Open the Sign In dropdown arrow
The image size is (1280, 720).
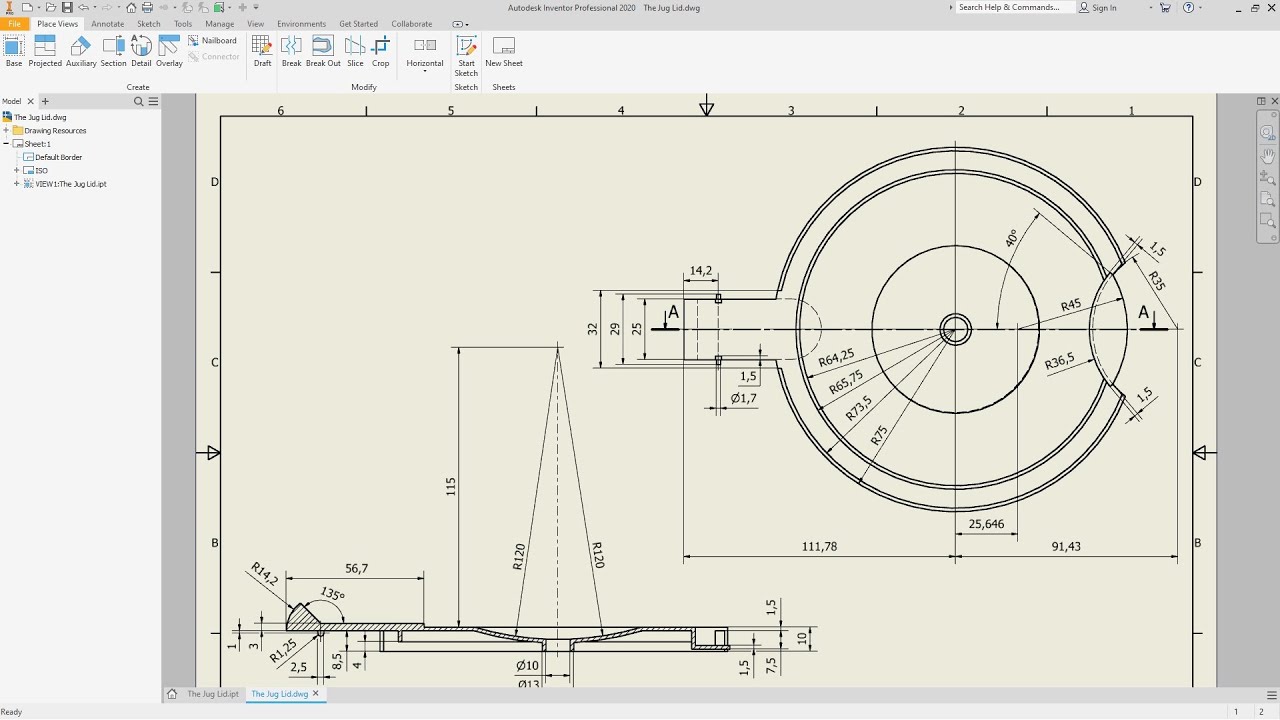[x=1152, y=7]
